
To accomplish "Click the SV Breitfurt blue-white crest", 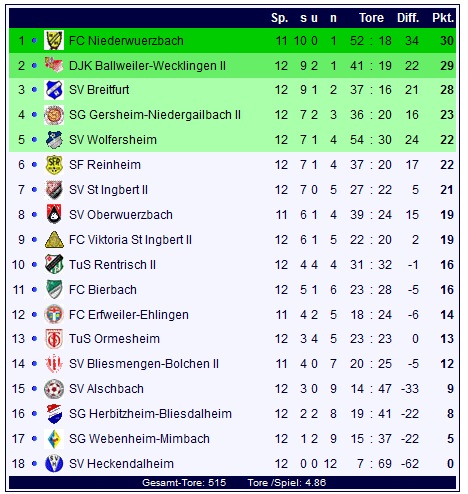I will (x=54, y=90).
